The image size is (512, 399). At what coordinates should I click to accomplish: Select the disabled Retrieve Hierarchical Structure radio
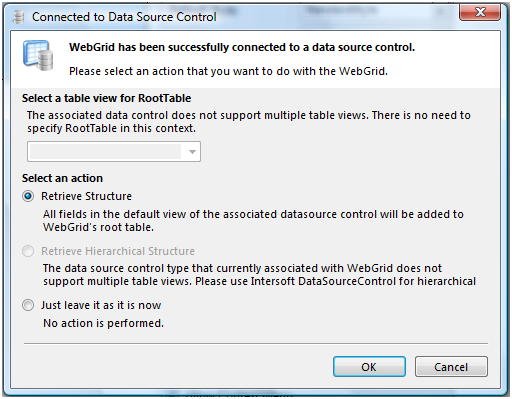(28, 251)
